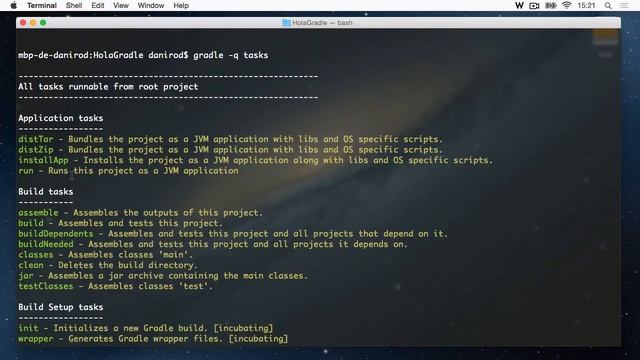The image size is (640, 360).
Task: Open the Edit menu
Action: click(x=98, y=5)
